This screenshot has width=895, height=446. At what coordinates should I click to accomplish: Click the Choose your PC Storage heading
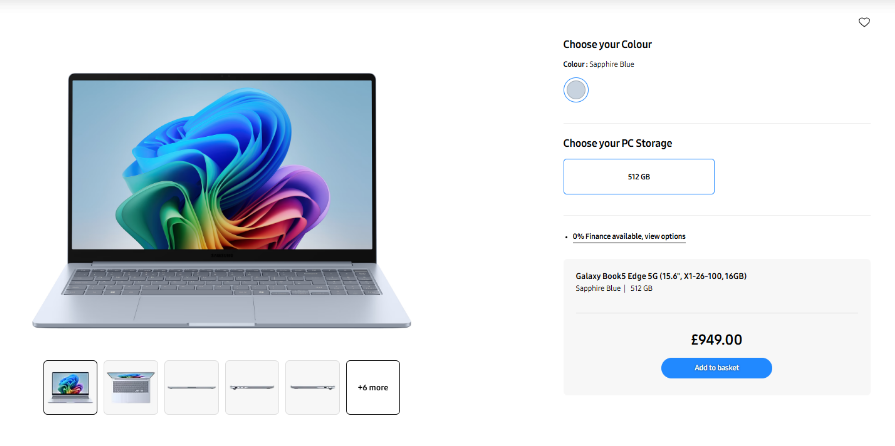[618, 143]
